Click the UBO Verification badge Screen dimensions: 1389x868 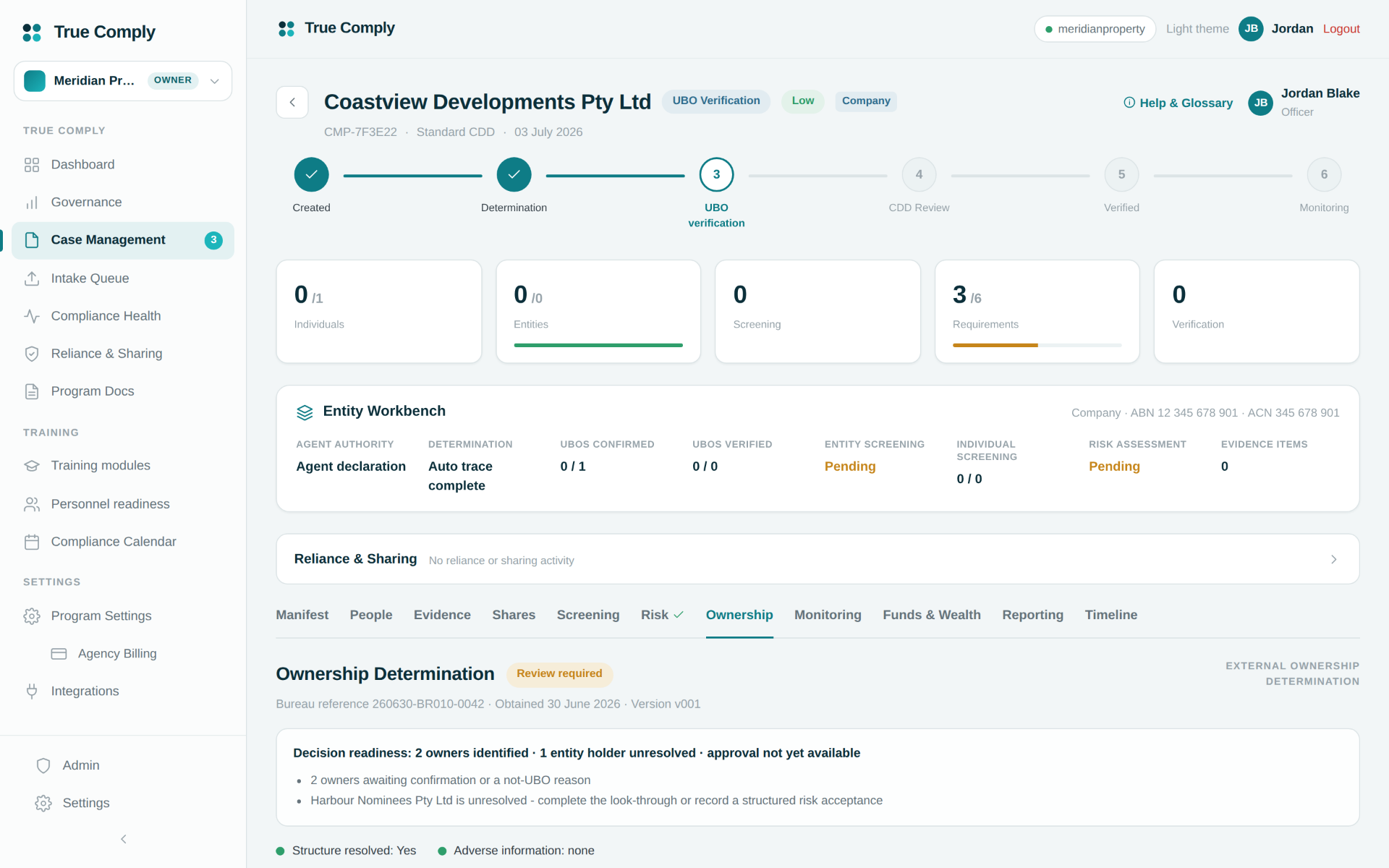[716, 101]
